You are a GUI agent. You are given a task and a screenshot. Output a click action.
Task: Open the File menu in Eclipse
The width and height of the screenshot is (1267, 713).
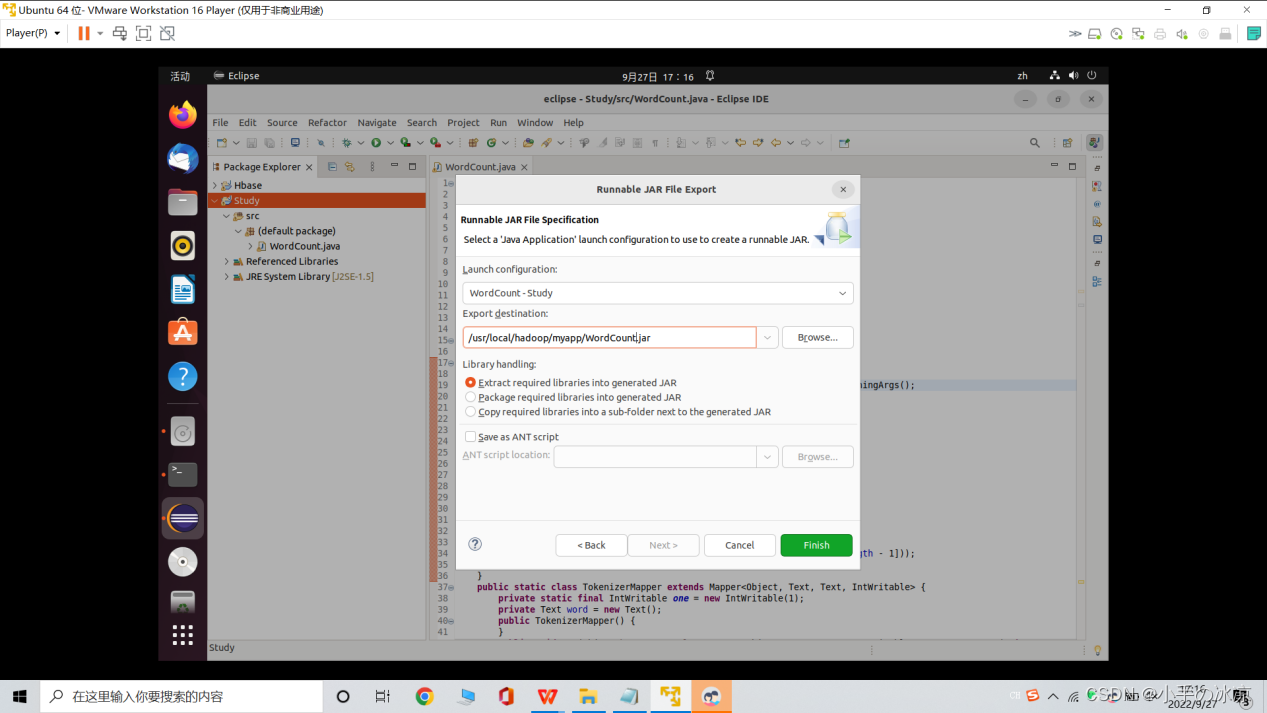click(220, 122)
